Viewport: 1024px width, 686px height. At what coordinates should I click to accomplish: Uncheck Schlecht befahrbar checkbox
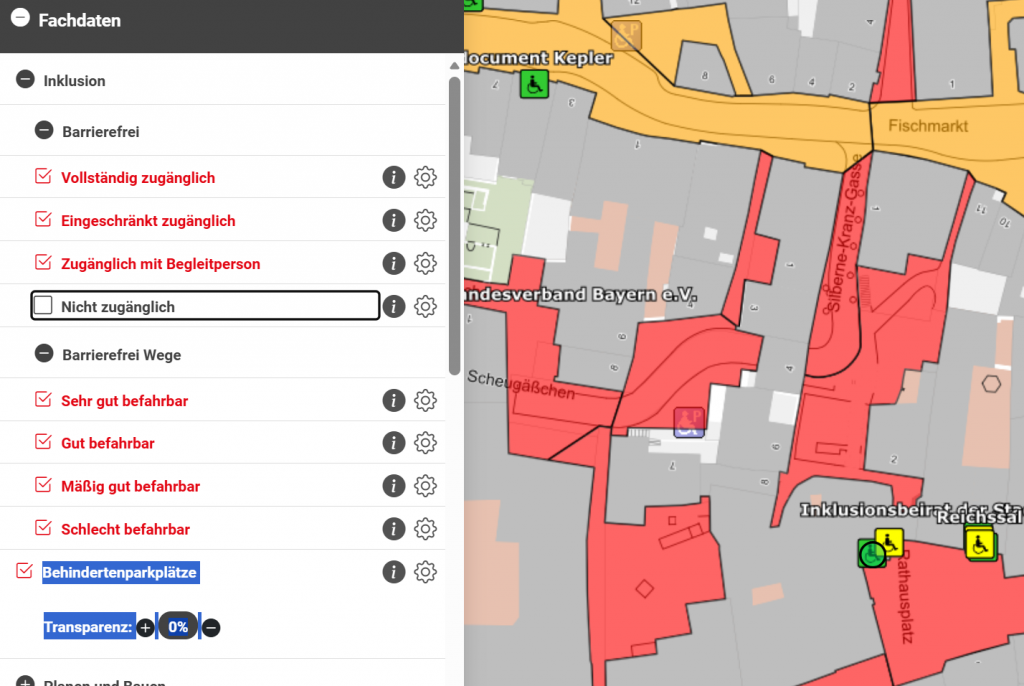tap(43, 528)
